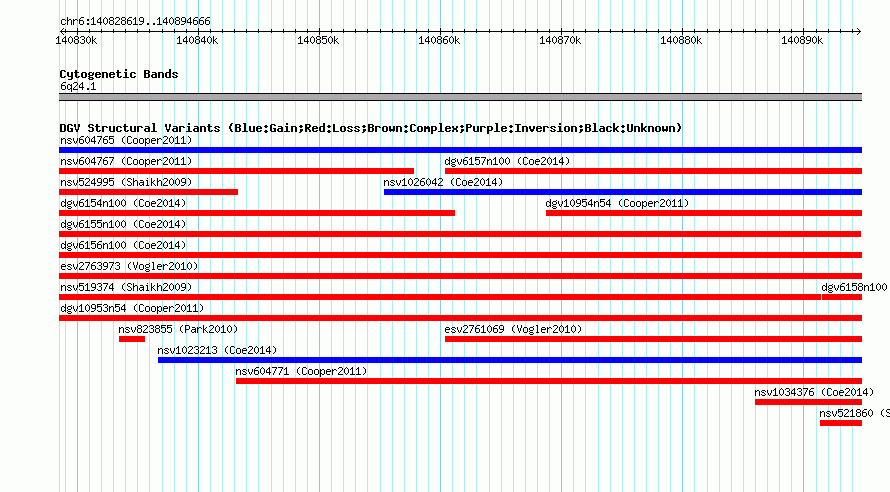Click the dgv10954n54 red loss bar

click(x=704, y=213)
